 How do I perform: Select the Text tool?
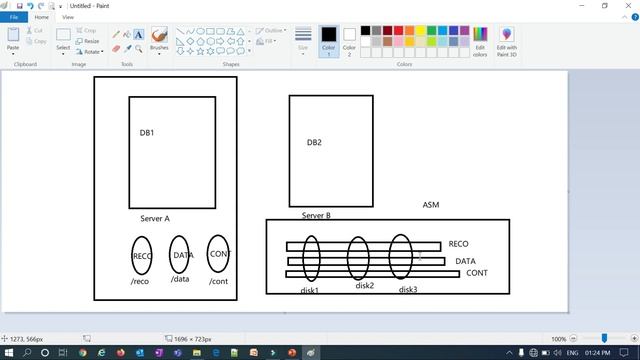[139, 35]
